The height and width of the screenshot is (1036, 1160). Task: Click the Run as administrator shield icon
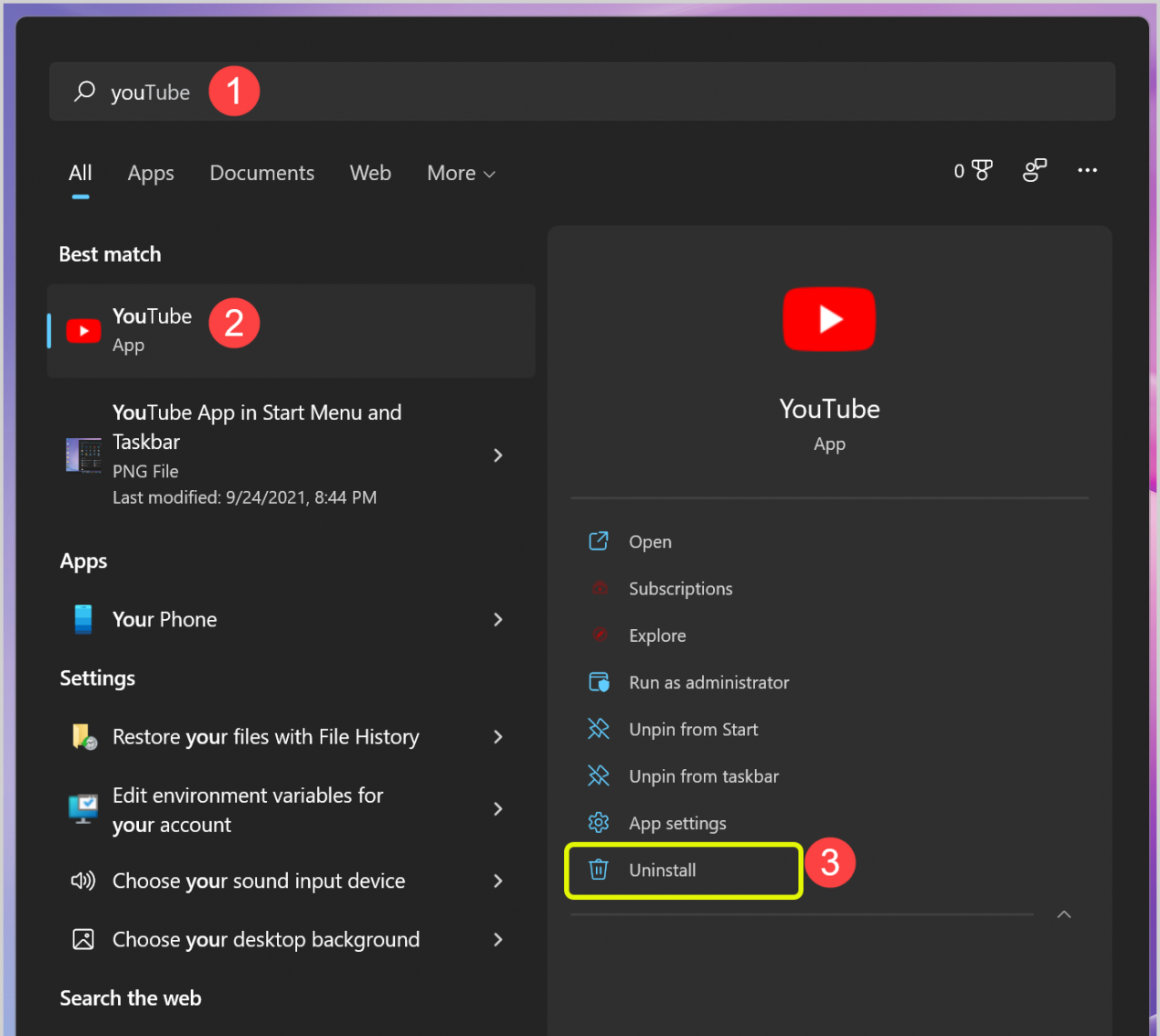(x=599, y=682)
